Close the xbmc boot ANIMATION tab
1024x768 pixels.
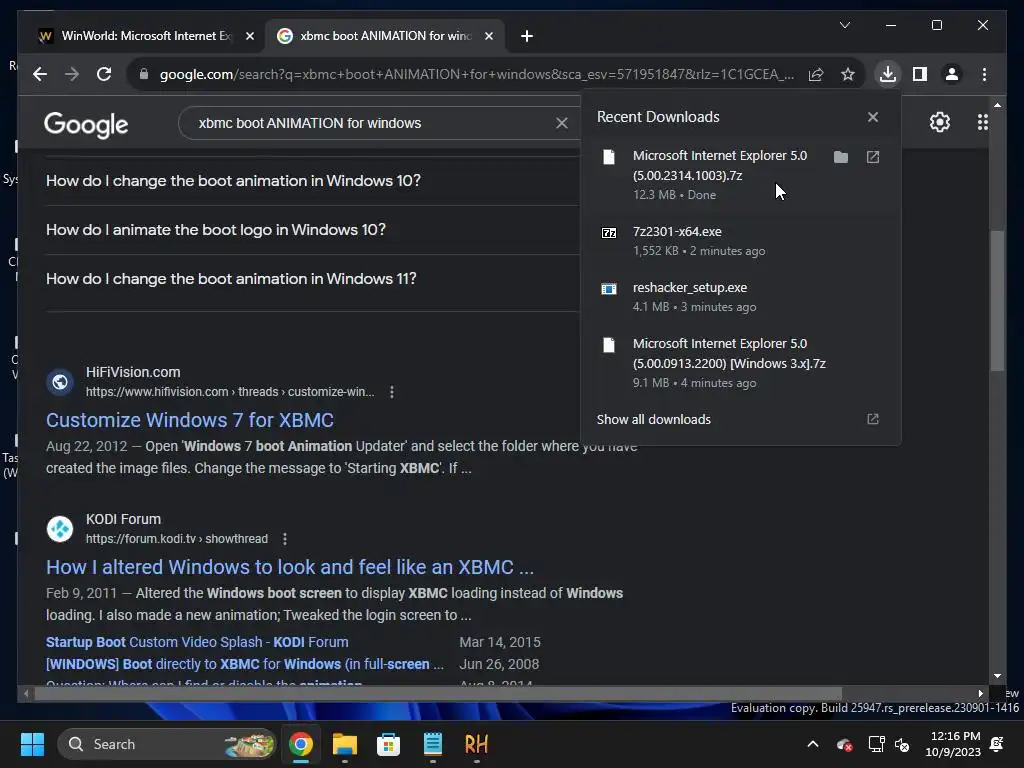pos(488,36)
